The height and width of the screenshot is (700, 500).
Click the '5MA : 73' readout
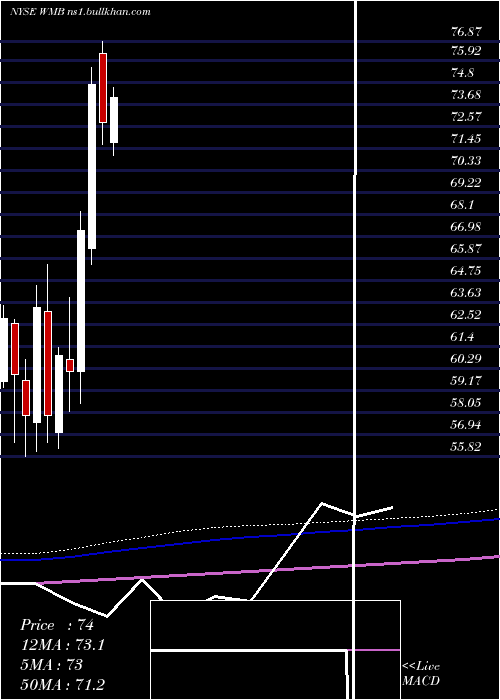coord(51,665)
